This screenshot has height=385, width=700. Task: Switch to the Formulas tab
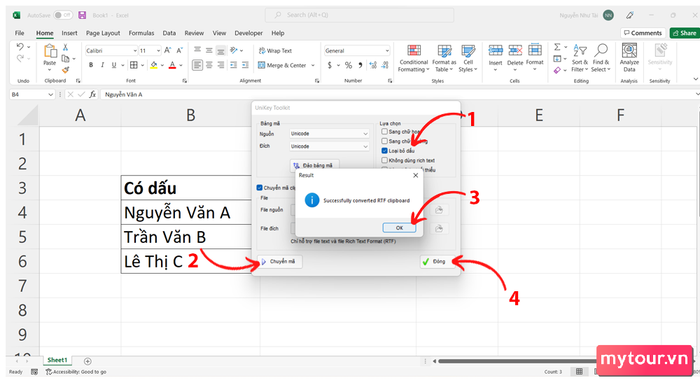point(141,33)
